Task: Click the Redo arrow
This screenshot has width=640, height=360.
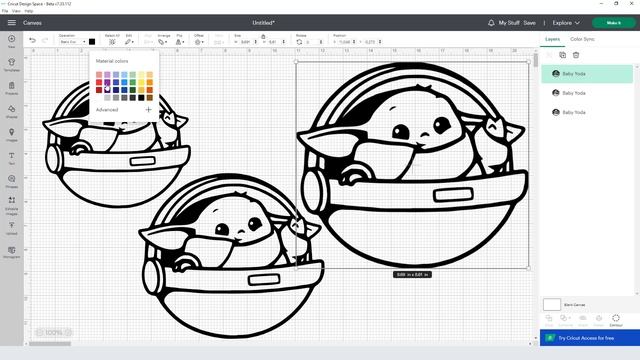Action: click(45, 40)
